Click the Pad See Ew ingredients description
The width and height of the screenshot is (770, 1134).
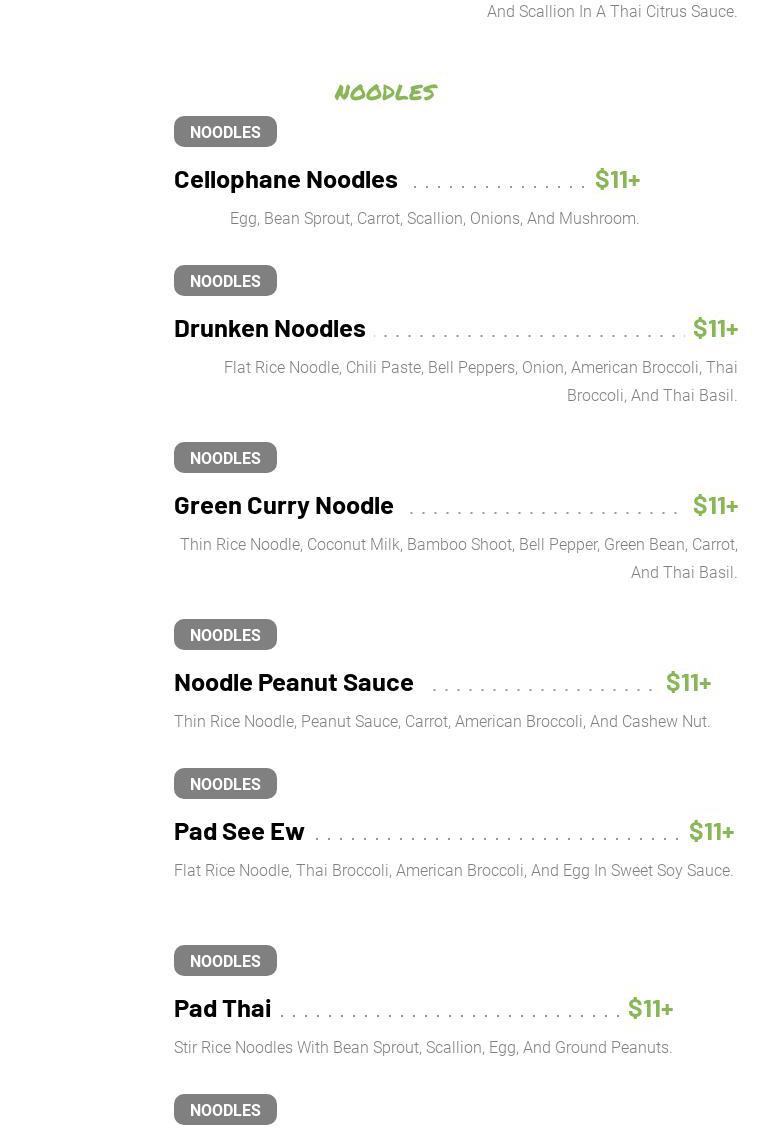[453, 871]
